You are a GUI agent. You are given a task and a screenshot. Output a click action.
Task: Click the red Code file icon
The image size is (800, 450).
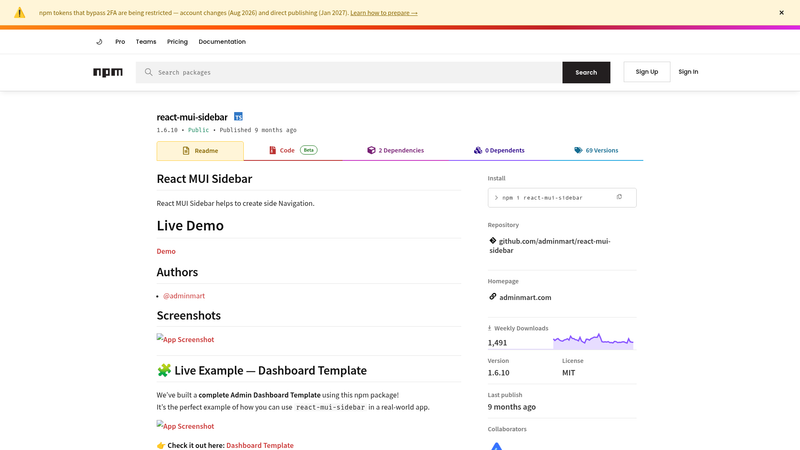click(x=272, y=150)
